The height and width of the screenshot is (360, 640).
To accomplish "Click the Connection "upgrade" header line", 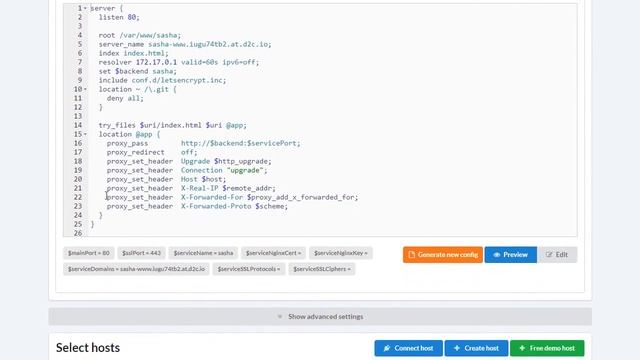I will coord(187,170).
